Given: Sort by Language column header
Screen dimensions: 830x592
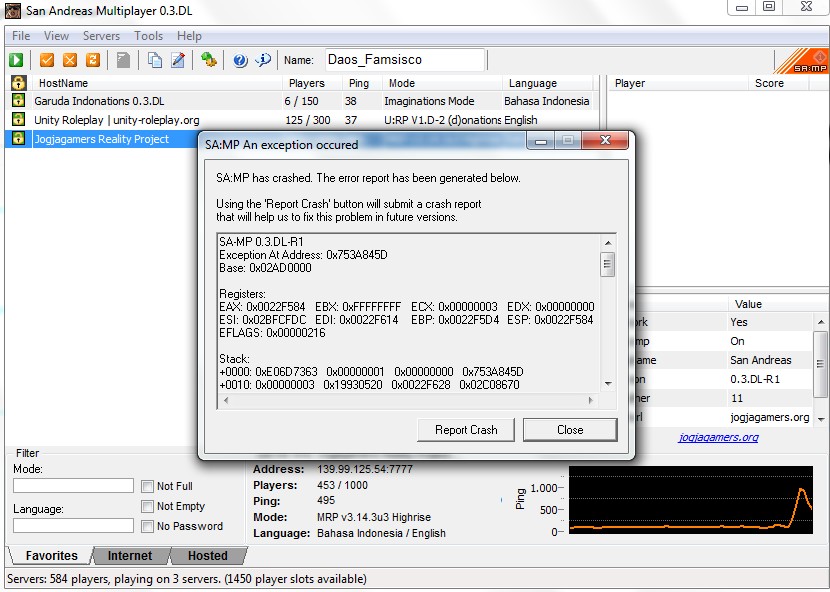Looking at the screenshot, I should 547,83.
